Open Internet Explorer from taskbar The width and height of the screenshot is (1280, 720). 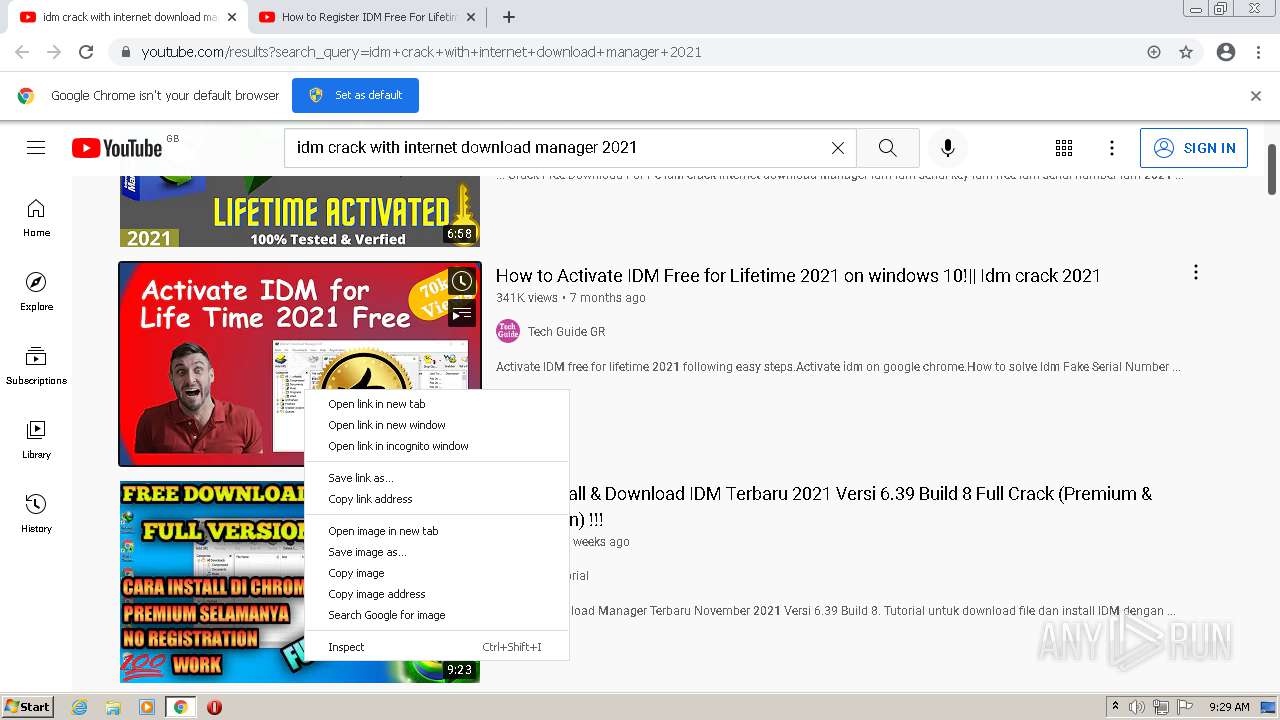click(x=80, y=707)
